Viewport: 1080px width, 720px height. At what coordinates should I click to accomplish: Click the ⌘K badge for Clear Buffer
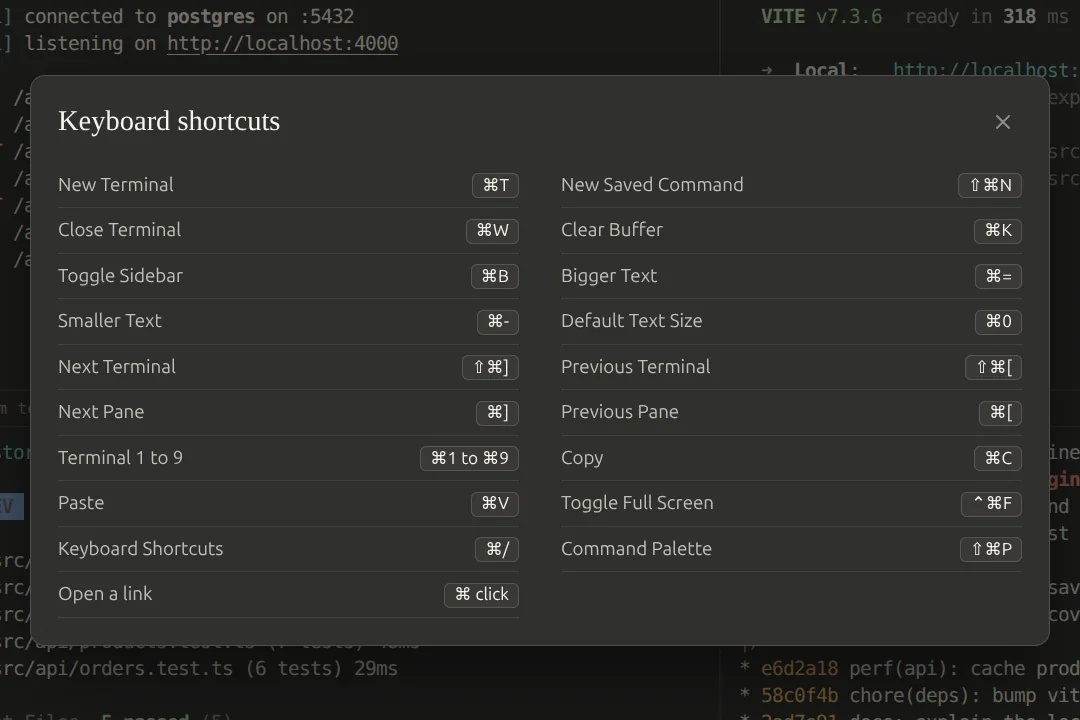click(x=998, y=231)
